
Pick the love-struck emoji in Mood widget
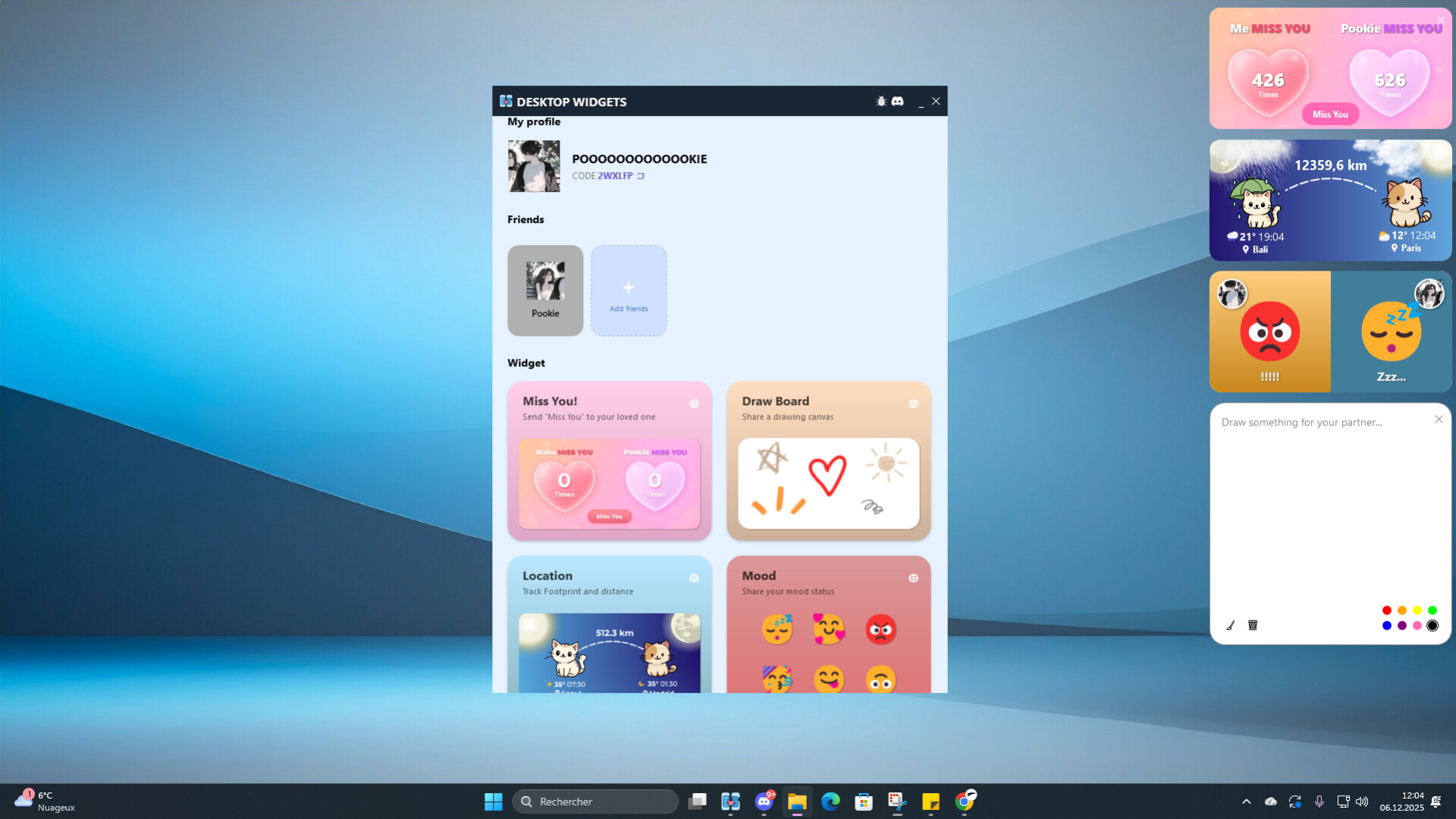click(829, 628)
